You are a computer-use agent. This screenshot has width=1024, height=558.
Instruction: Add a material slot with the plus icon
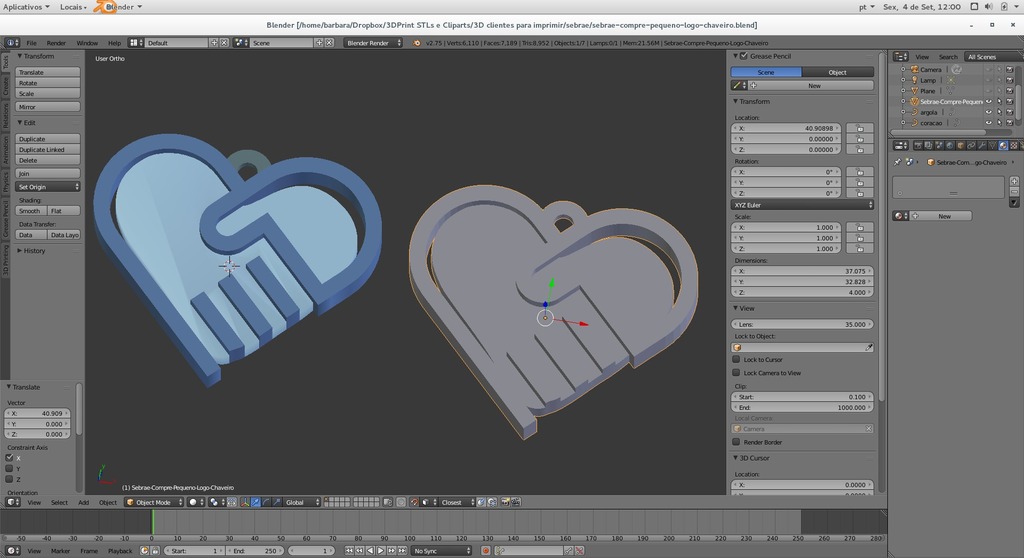point(1014,181)
